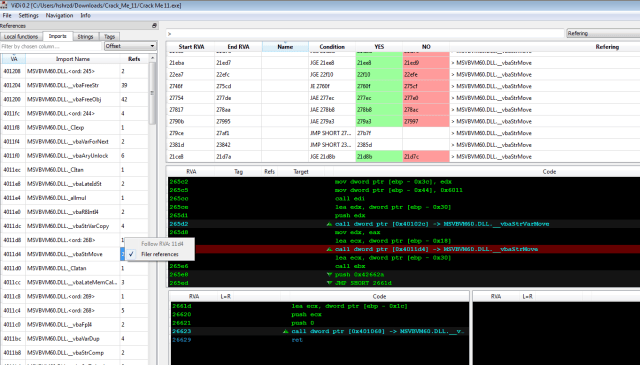
Task: Select the __vbaFpI4 import row
Action: 75,324
